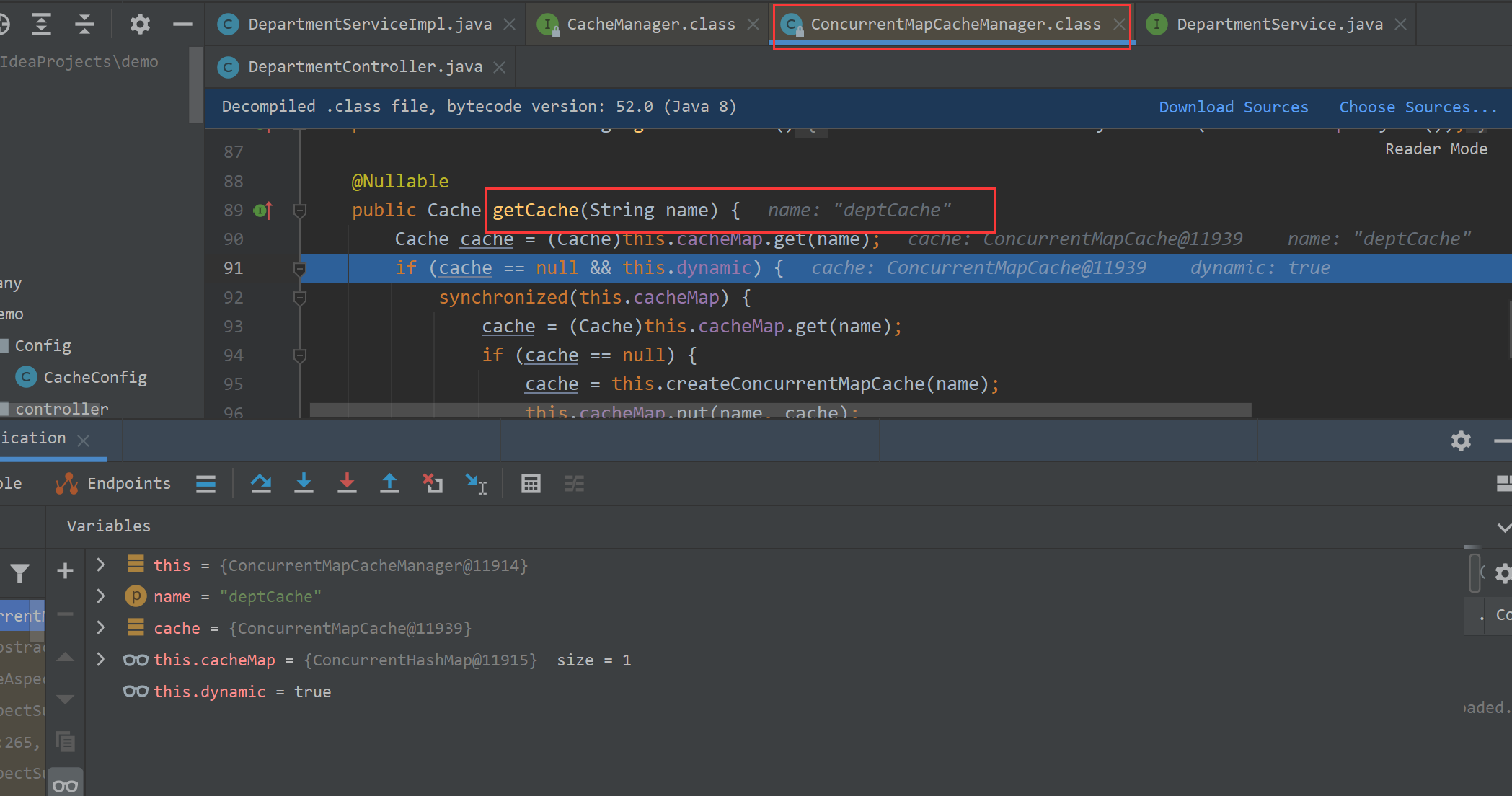Screen dimensions: 1512x796
Task: Click the @Nullable annotation on line 88
Action: (x=399, y=181)
